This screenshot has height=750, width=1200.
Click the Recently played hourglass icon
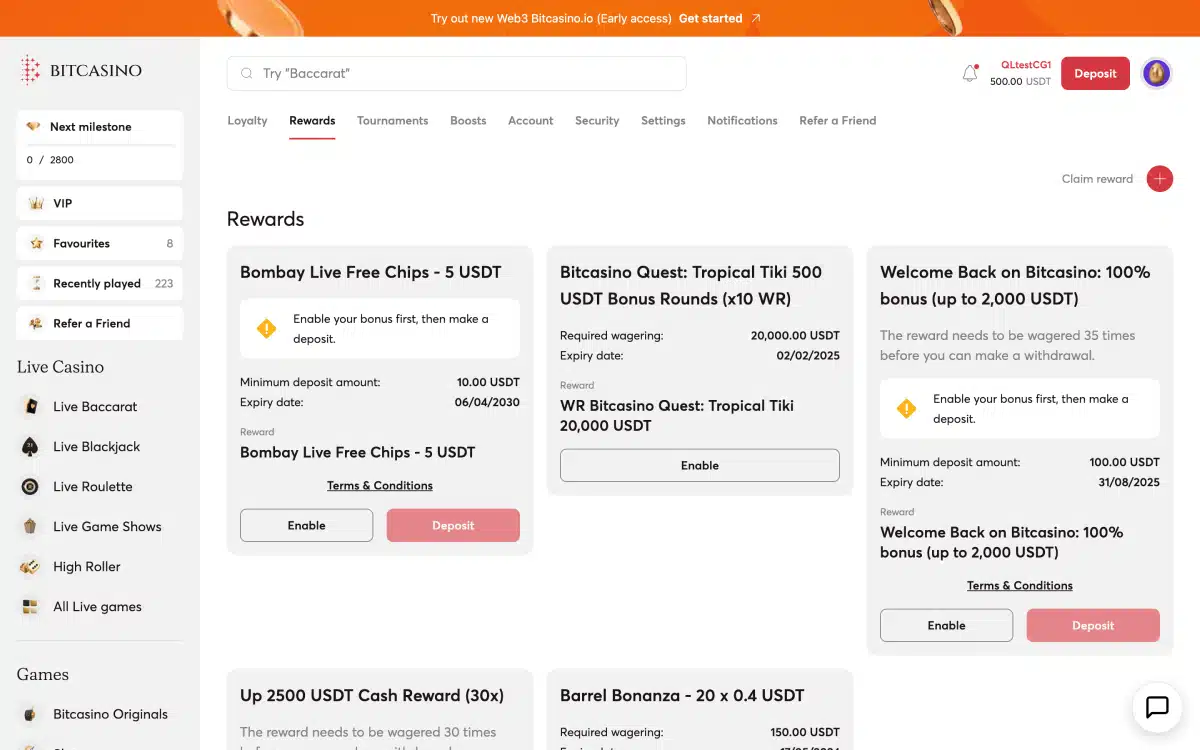pos(36,283)
